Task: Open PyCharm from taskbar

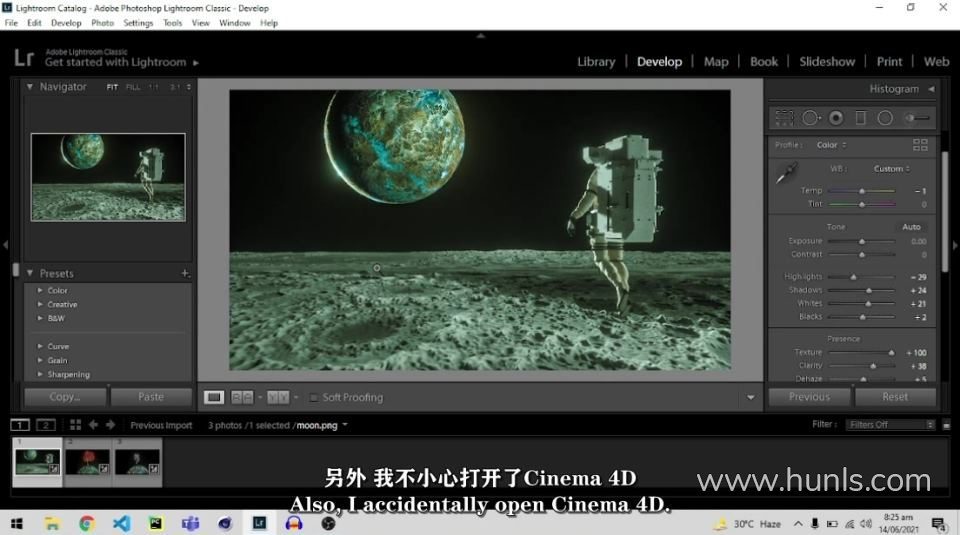Action: [x=156, y=523]
